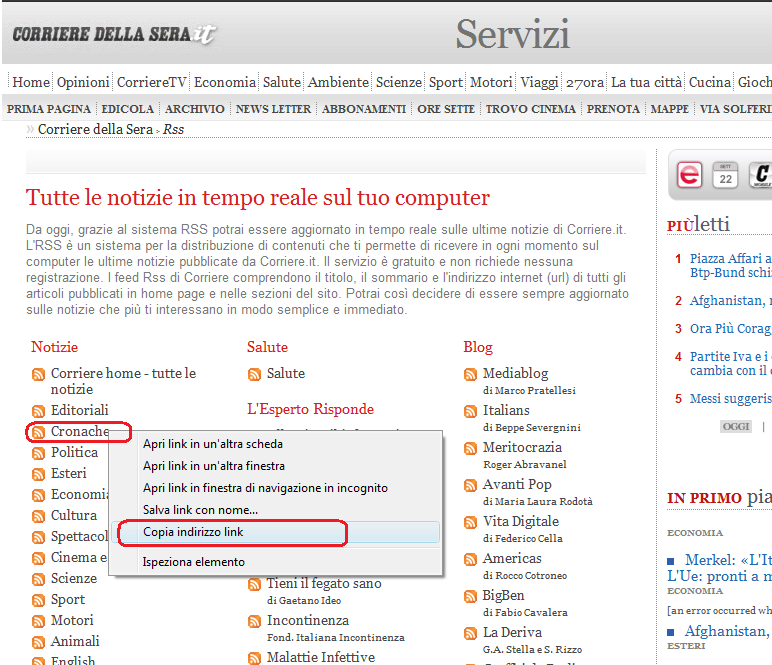
Task: Open 27ora in top navigation
Action: tap(585, 82)
